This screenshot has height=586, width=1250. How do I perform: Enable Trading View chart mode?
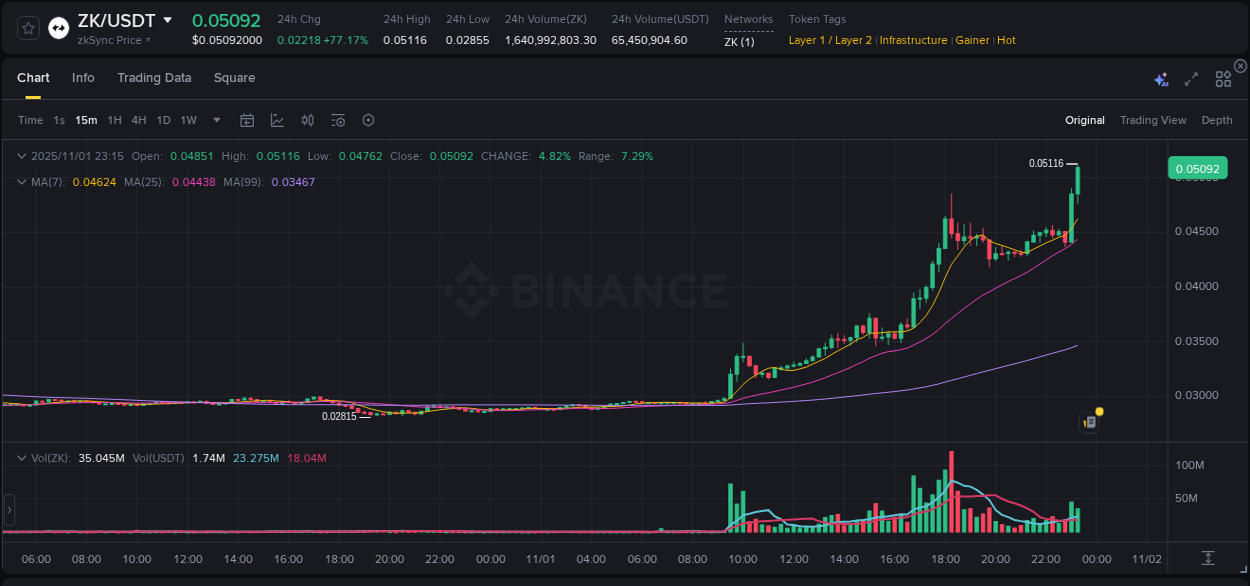point(1153,120)
